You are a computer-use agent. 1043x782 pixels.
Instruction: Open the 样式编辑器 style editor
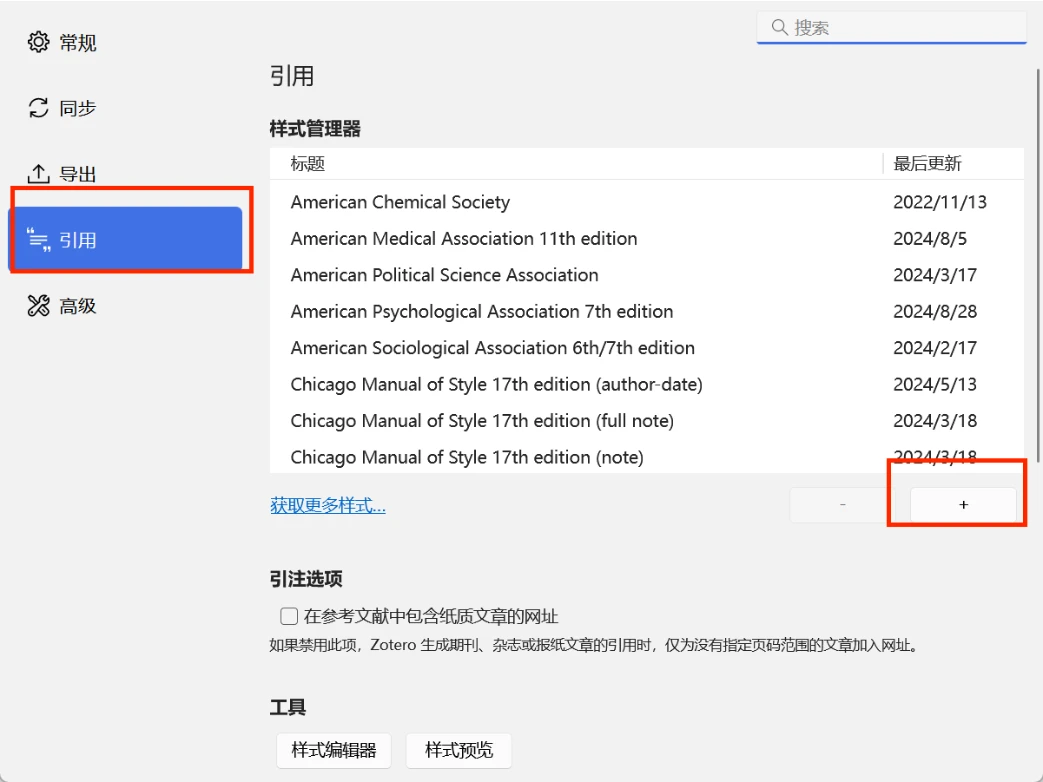coord(334,750)
